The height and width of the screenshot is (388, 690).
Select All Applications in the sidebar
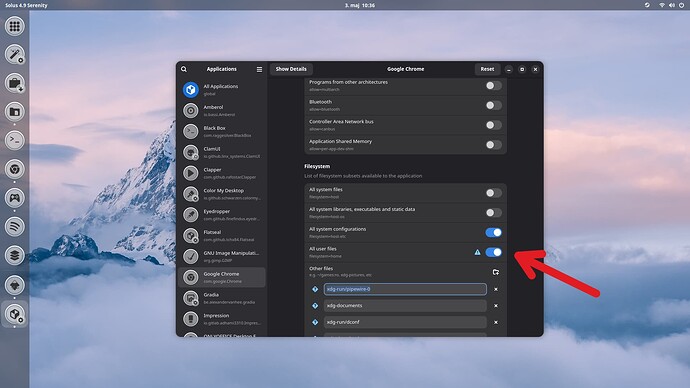[x=222, y=90]
